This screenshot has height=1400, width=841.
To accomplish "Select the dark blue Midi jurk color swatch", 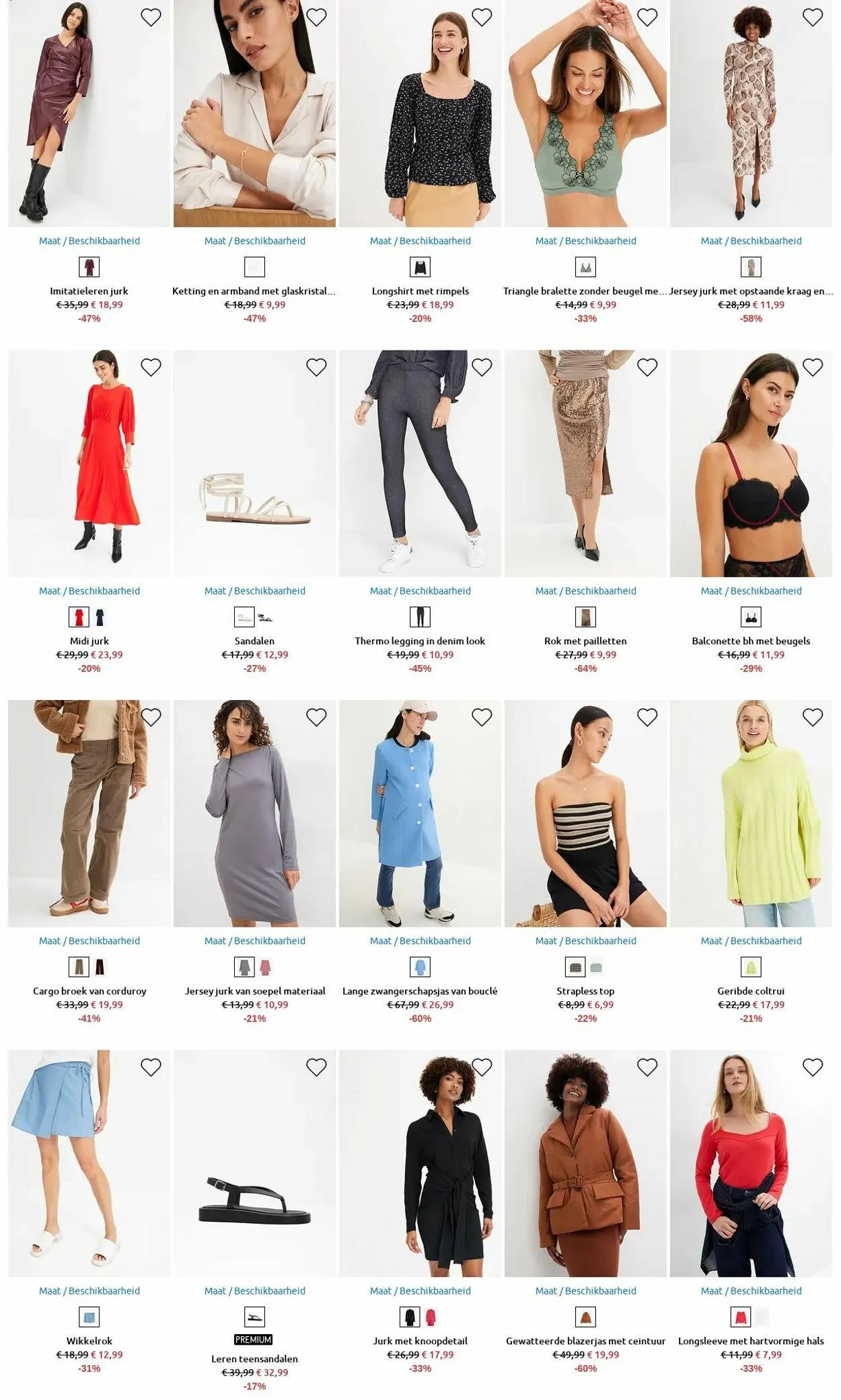I will click(x=100, y=617).
